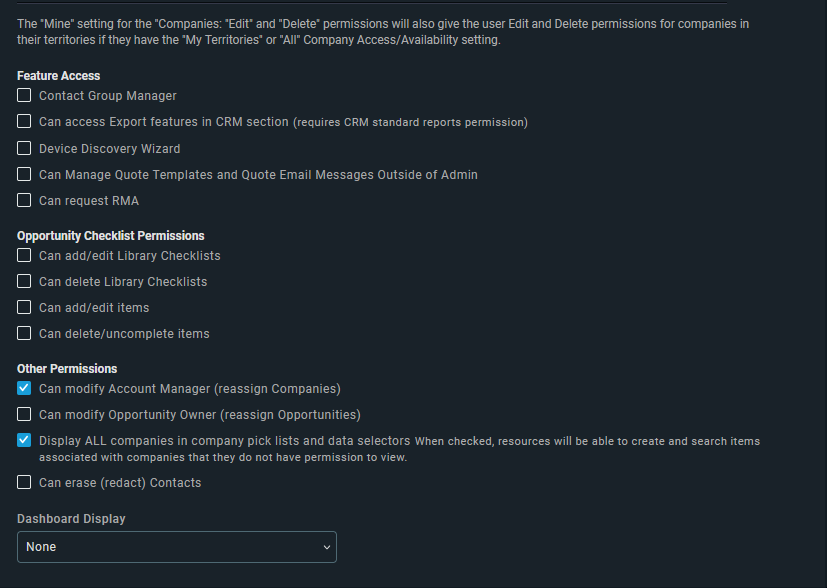Click the Dashboard Display chevron arrow
Image resolution: width=827 pixels, height=588 pixels.
pos(326,547)
